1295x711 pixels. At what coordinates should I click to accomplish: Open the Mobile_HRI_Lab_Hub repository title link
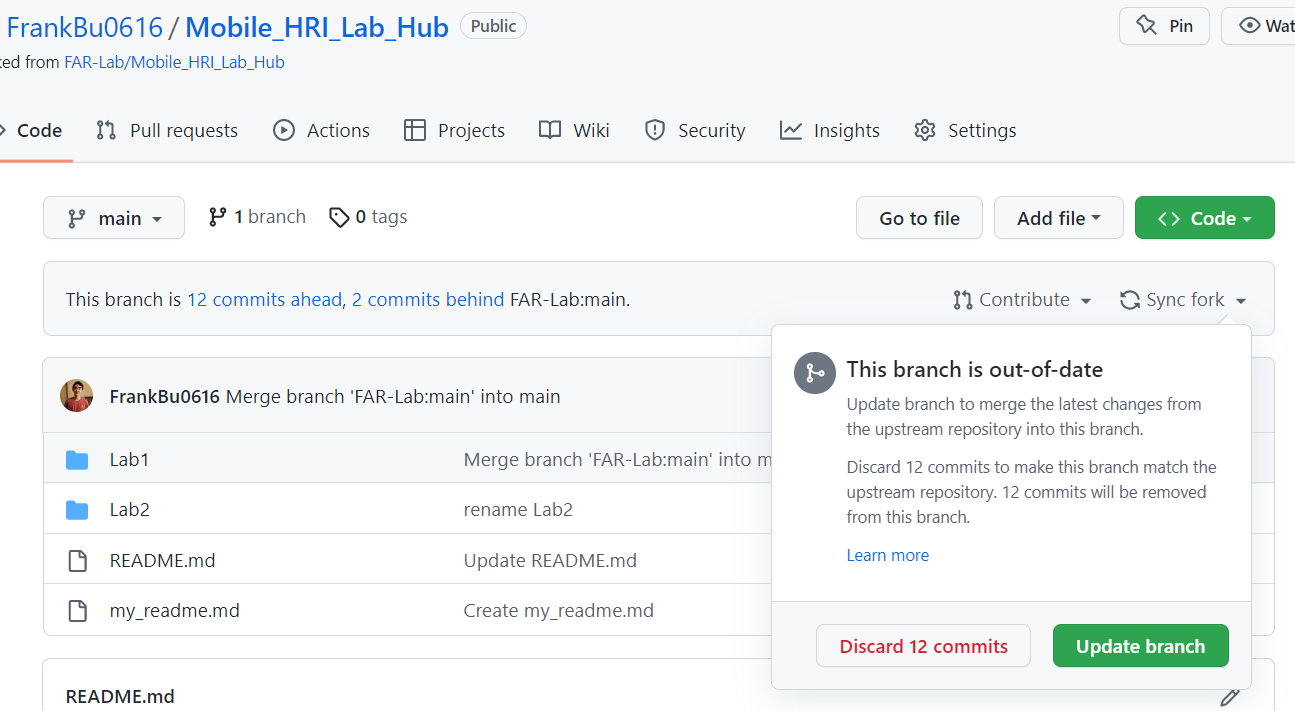(x=317, y=28)
